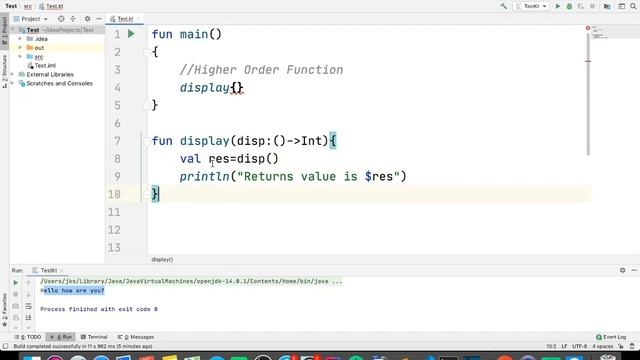Toggle soft-wrap in Run console
This screenshot has width=640, height=360.
(28, 306)
